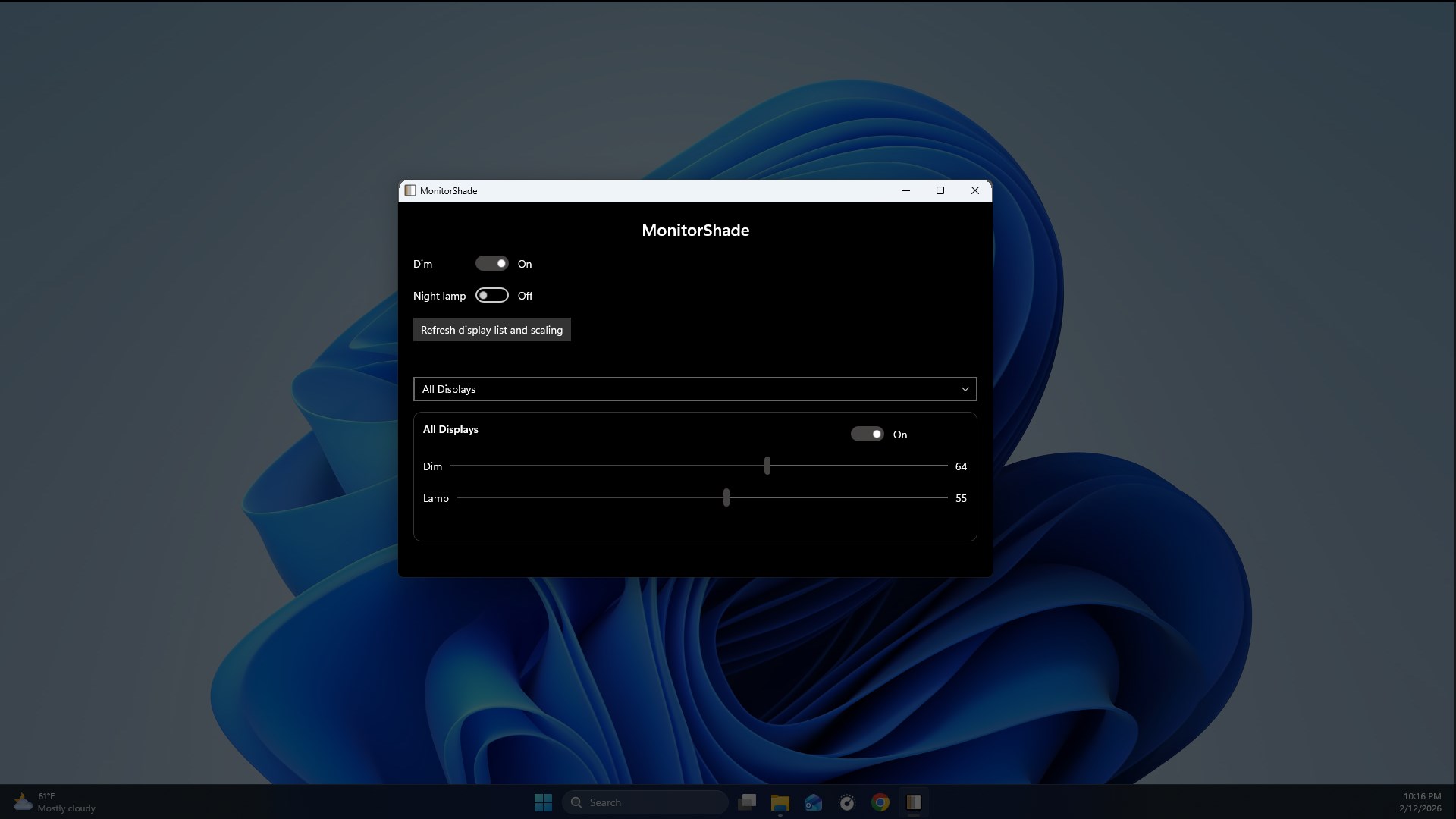Open the Windows Start menu
This screenshot has width=1456, height=819.
pos(543,802)
